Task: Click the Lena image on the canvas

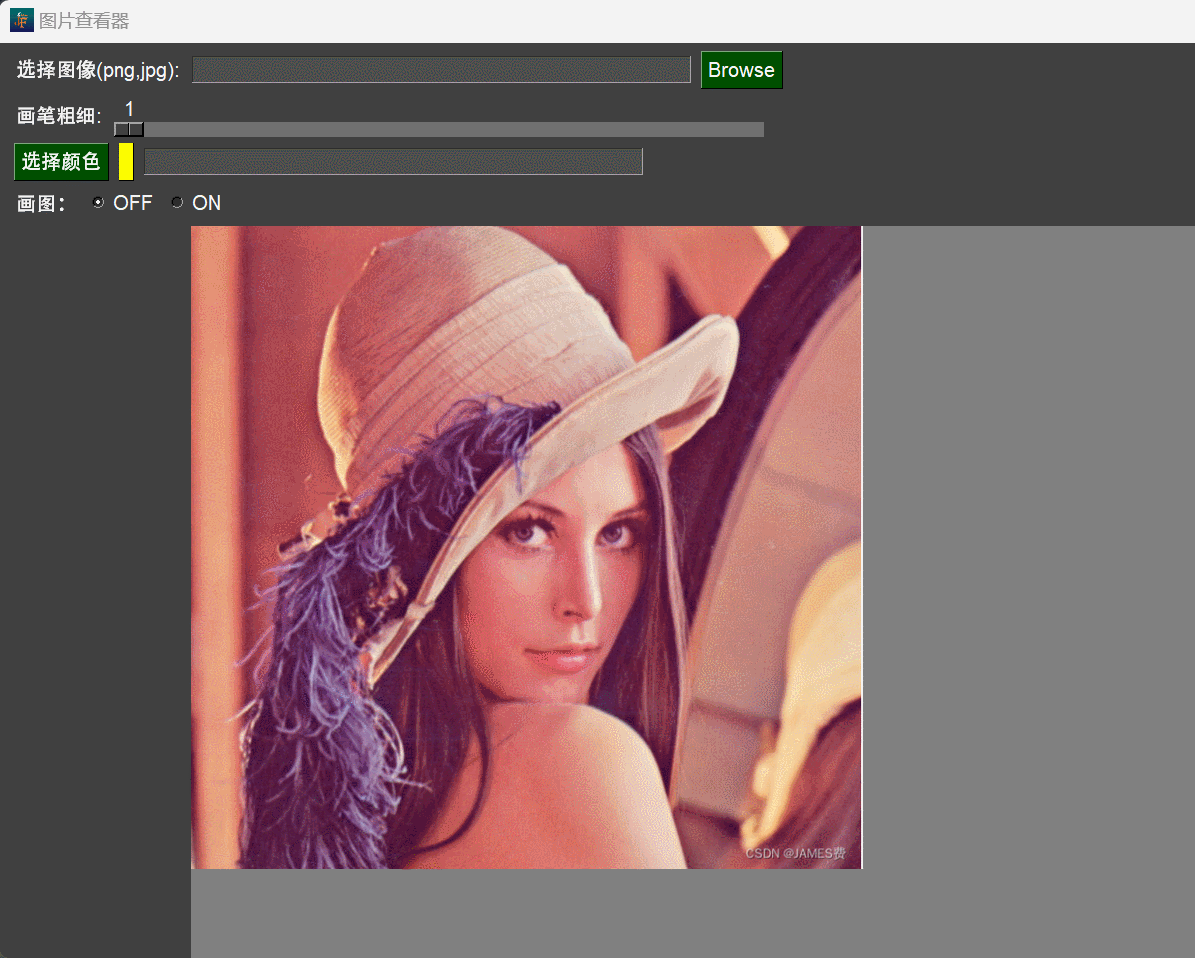Action: click(x=527, y=547)
